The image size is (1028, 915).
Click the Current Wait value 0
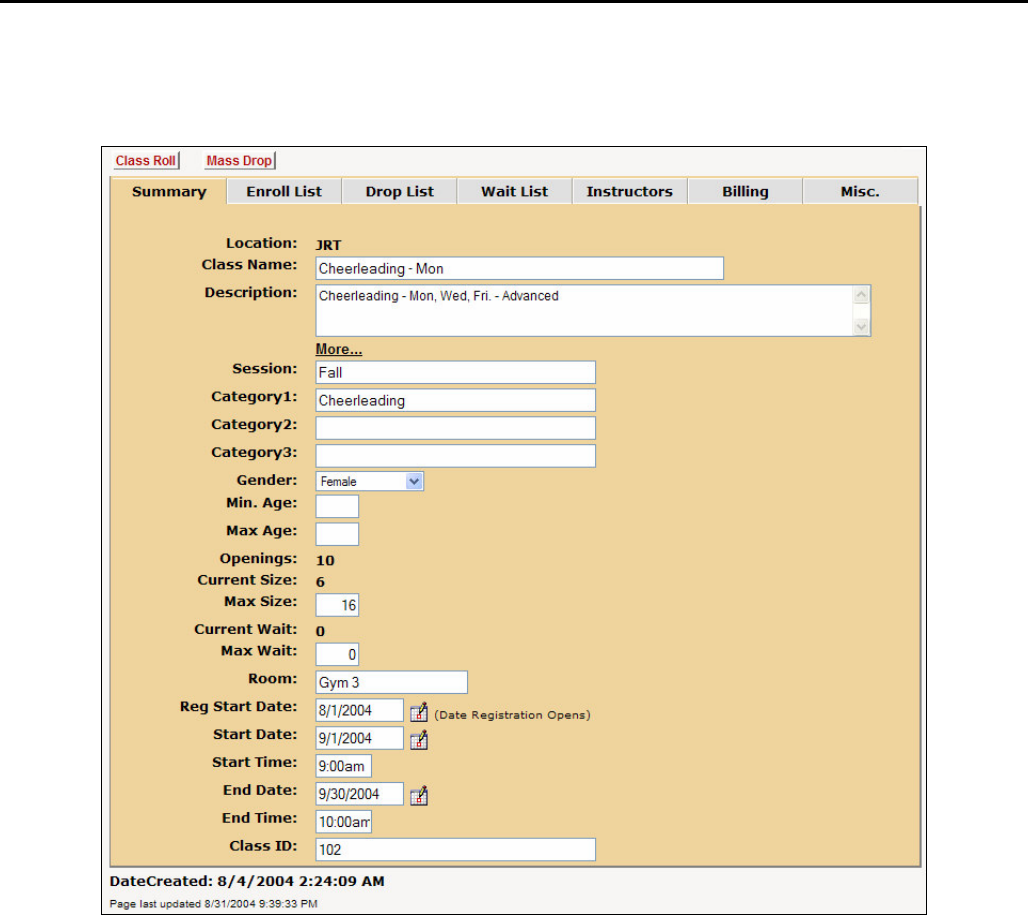pyautogui.click(x=321, y=631)
